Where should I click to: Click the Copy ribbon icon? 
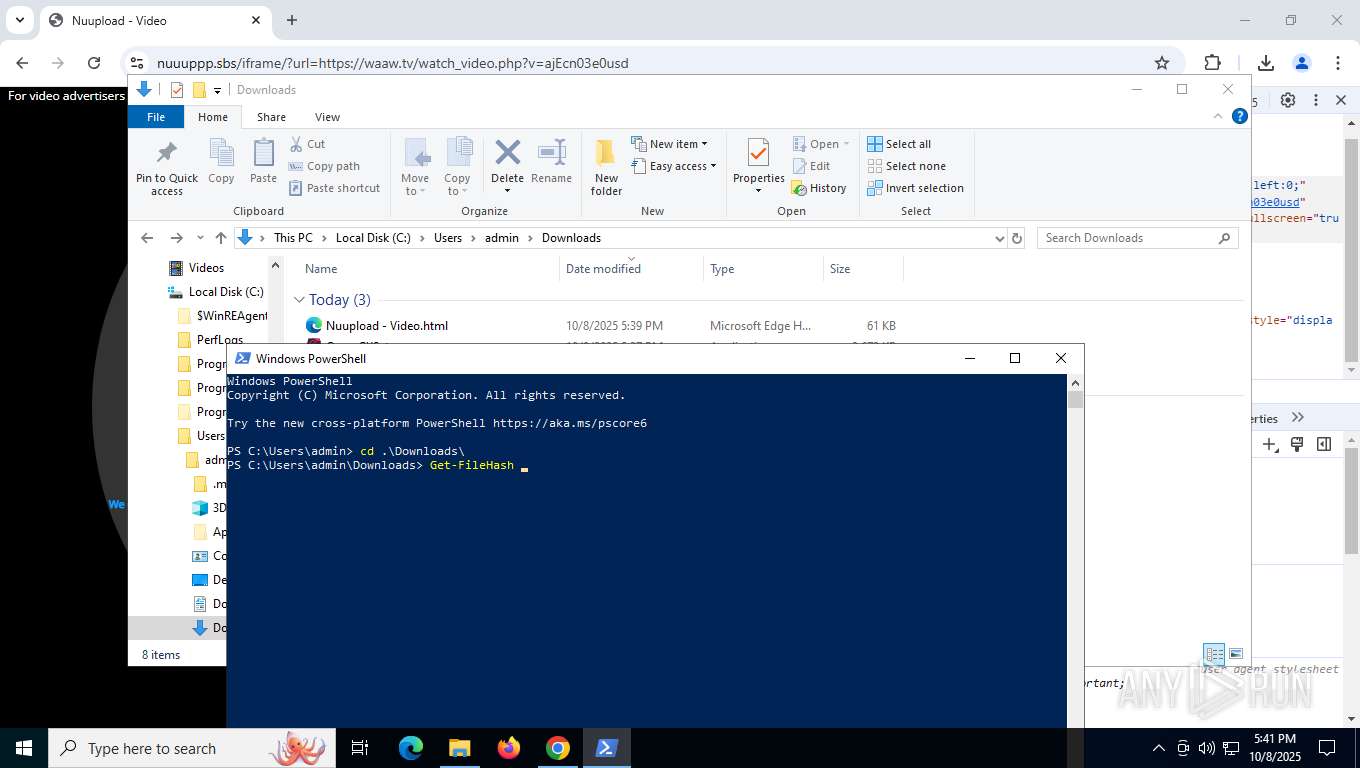(x=221, y=153)
